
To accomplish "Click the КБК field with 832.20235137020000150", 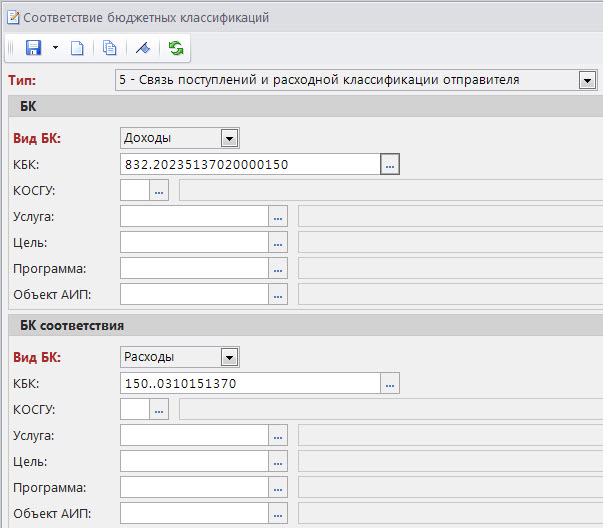I will (x=250, y=164).
